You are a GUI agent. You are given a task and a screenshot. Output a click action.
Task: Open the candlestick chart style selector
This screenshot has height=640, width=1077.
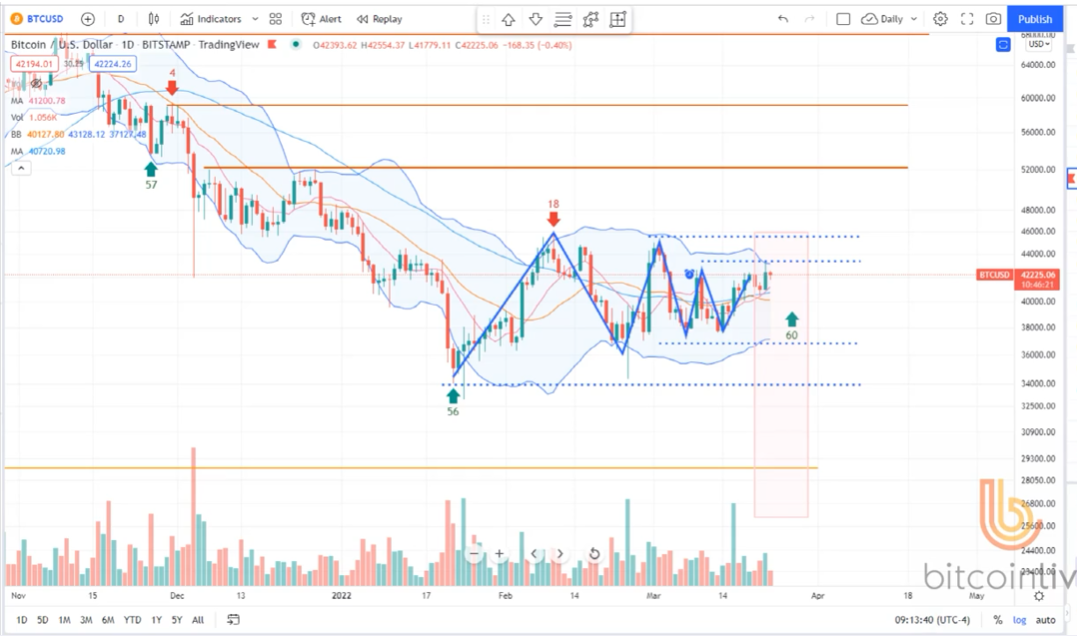(x=153, y=19)
